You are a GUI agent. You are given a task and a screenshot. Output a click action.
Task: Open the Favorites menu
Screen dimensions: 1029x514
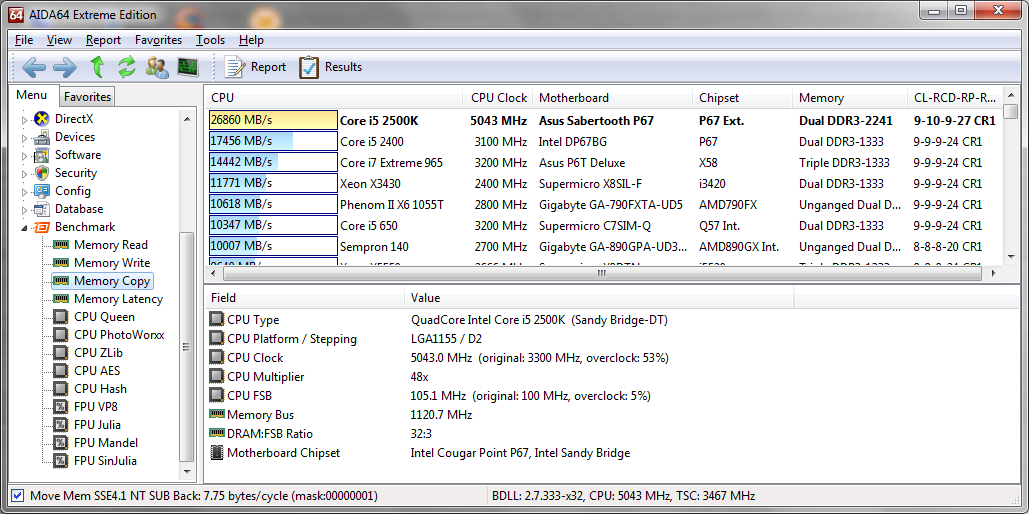click(158, 40)
